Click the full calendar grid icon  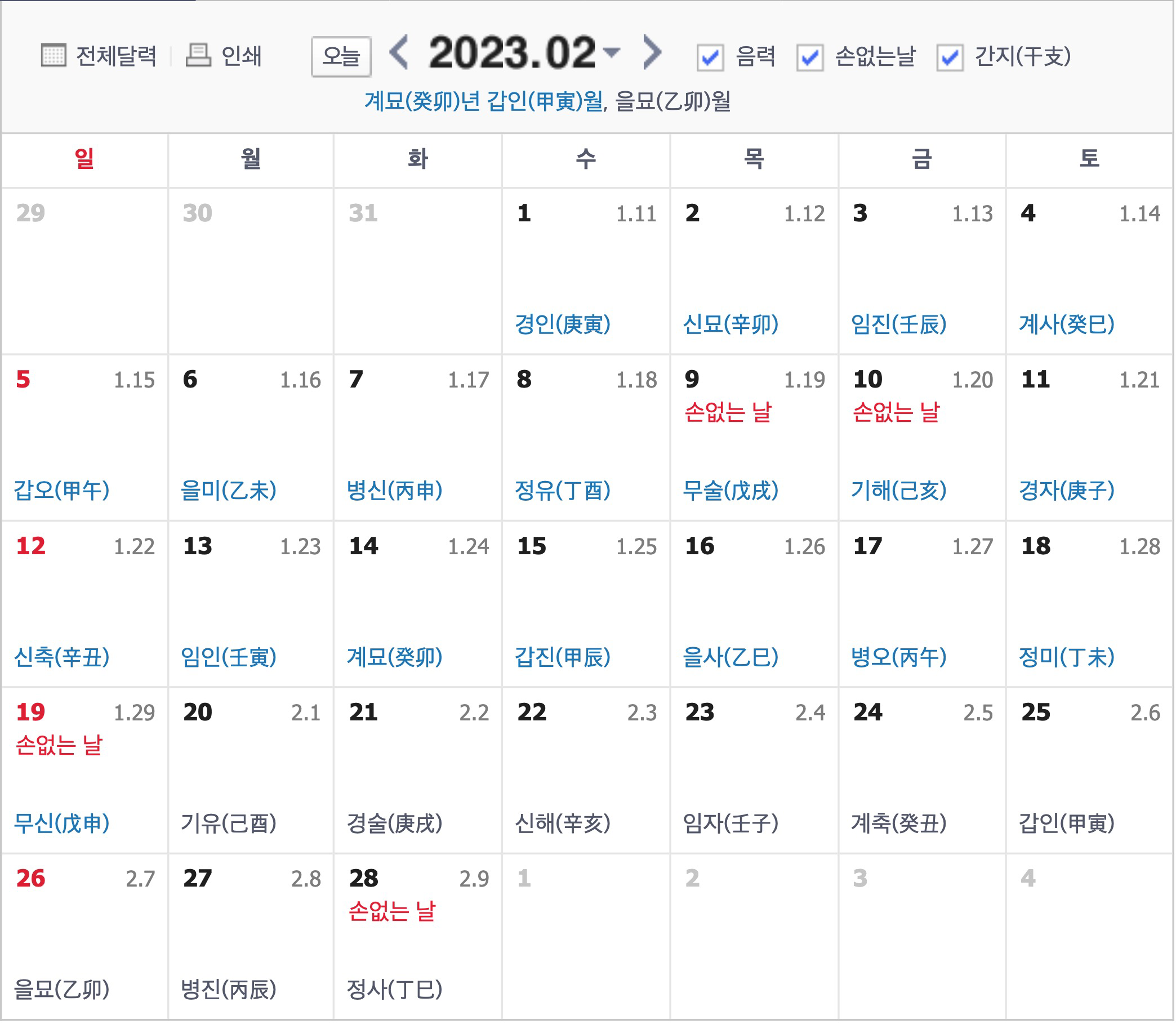pos(54,55)
